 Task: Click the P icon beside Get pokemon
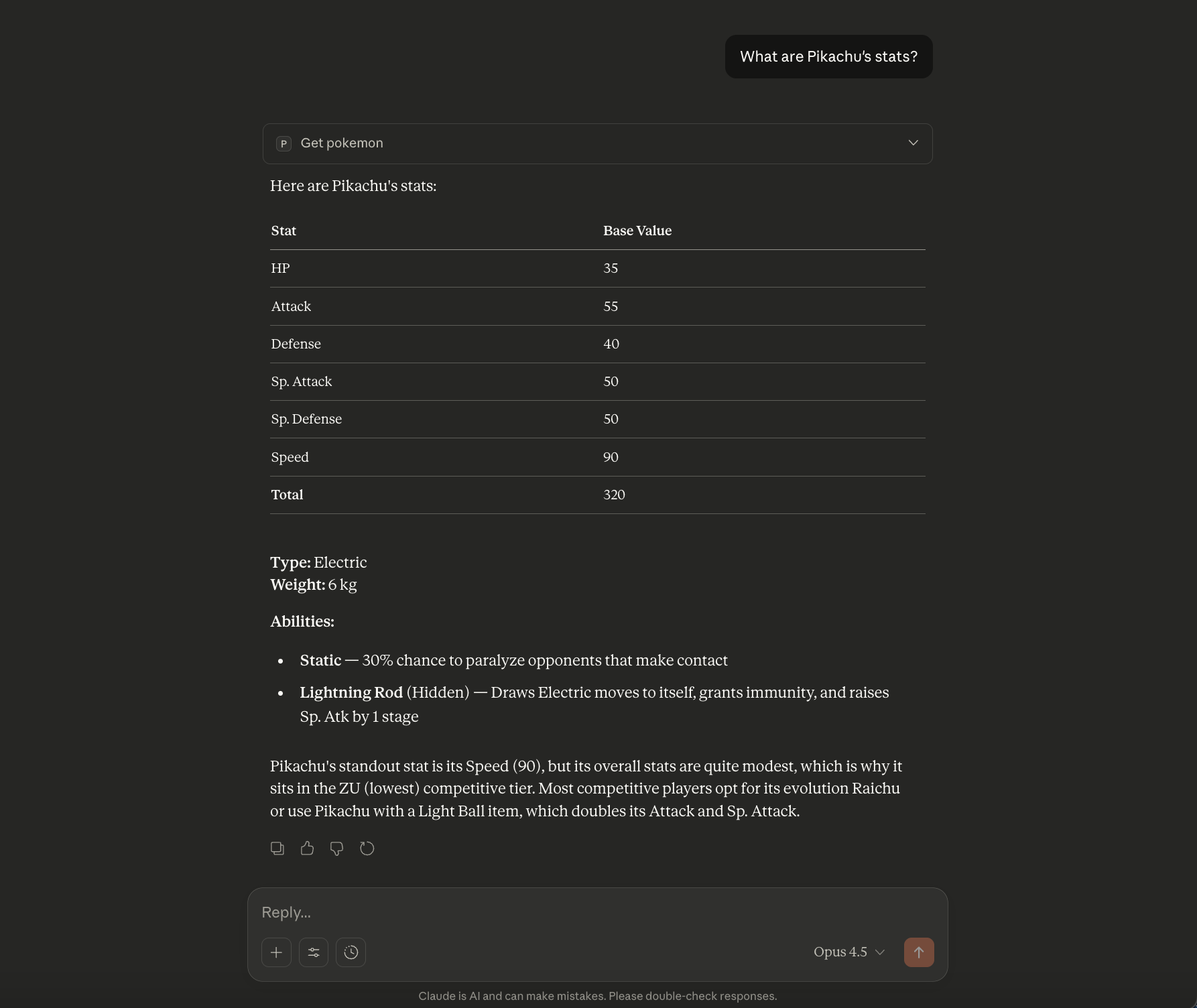(283, 143)
